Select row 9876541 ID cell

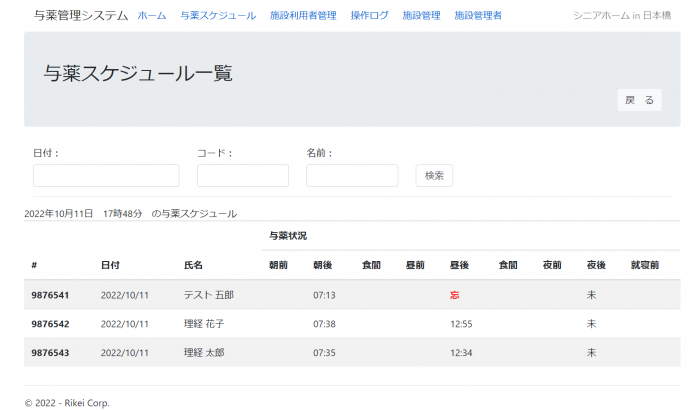click(x=50, y=295)
